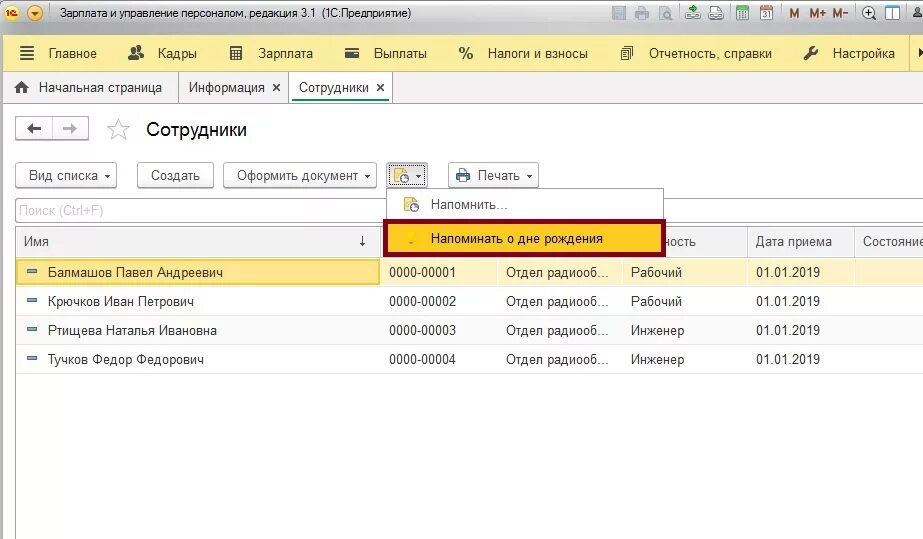Viewport: 923px width, 539px height.
Task: Click row icon beside Тучков Федор Федорович
Action: tap(32, 358)
